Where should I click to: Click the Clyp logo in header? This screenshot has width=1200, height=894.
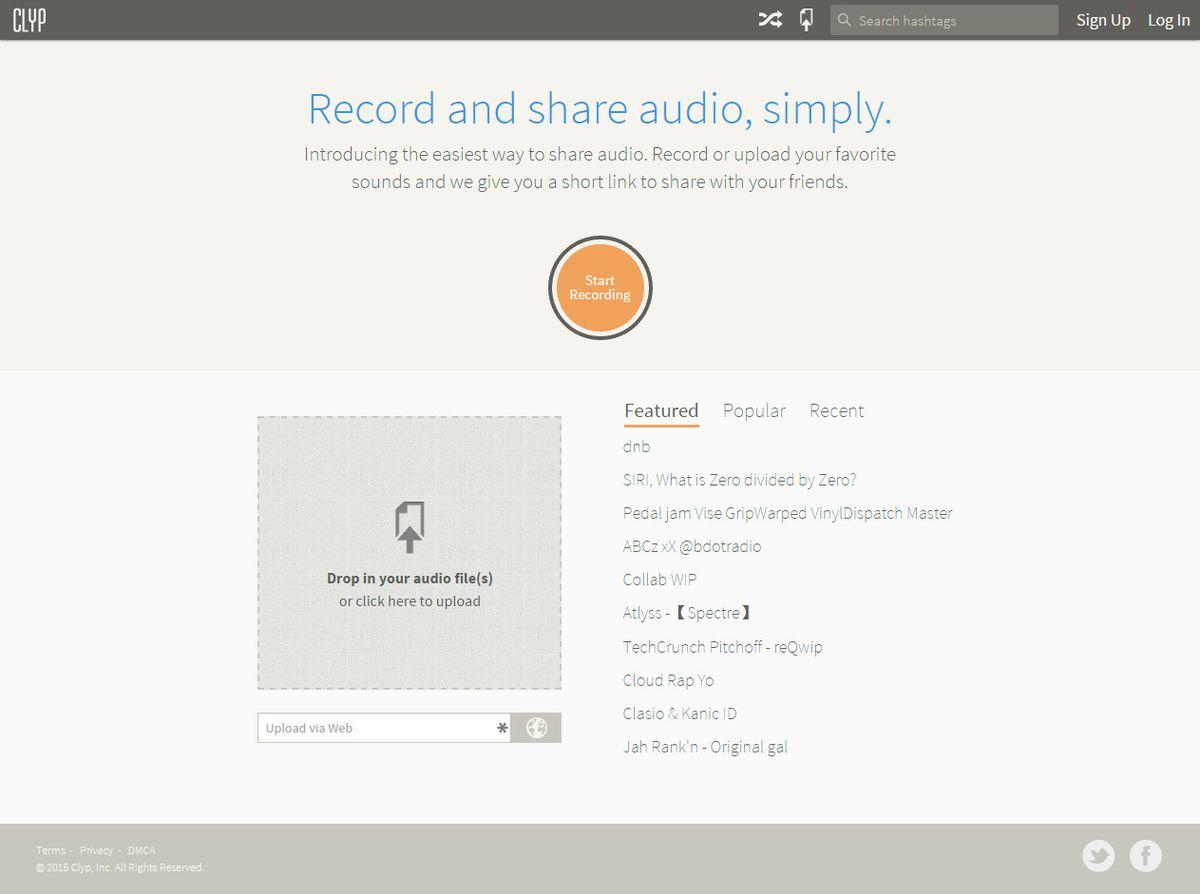29,20
